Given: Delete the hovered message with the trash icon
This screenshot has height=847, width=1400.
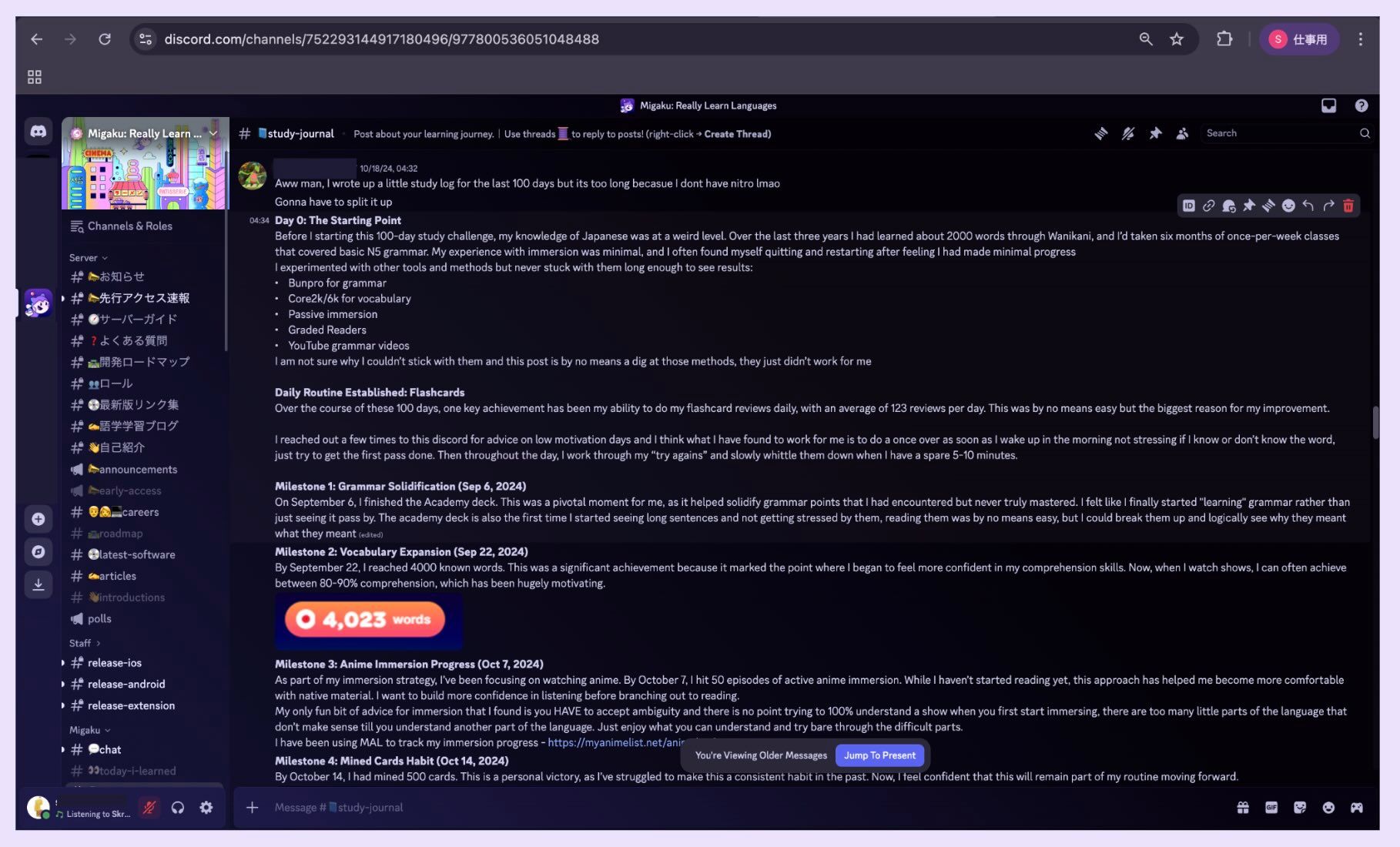Looking at the screenshot, I should 1348,206.
